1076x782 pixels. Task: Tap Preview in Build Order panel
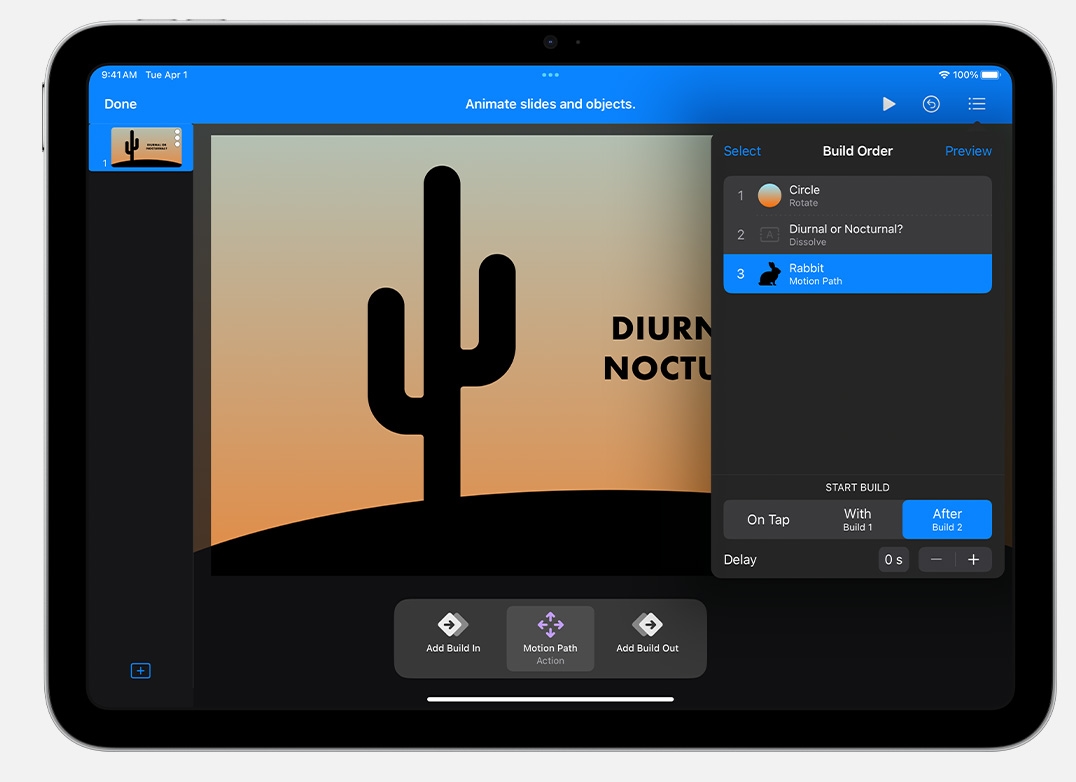coord(968,151)
